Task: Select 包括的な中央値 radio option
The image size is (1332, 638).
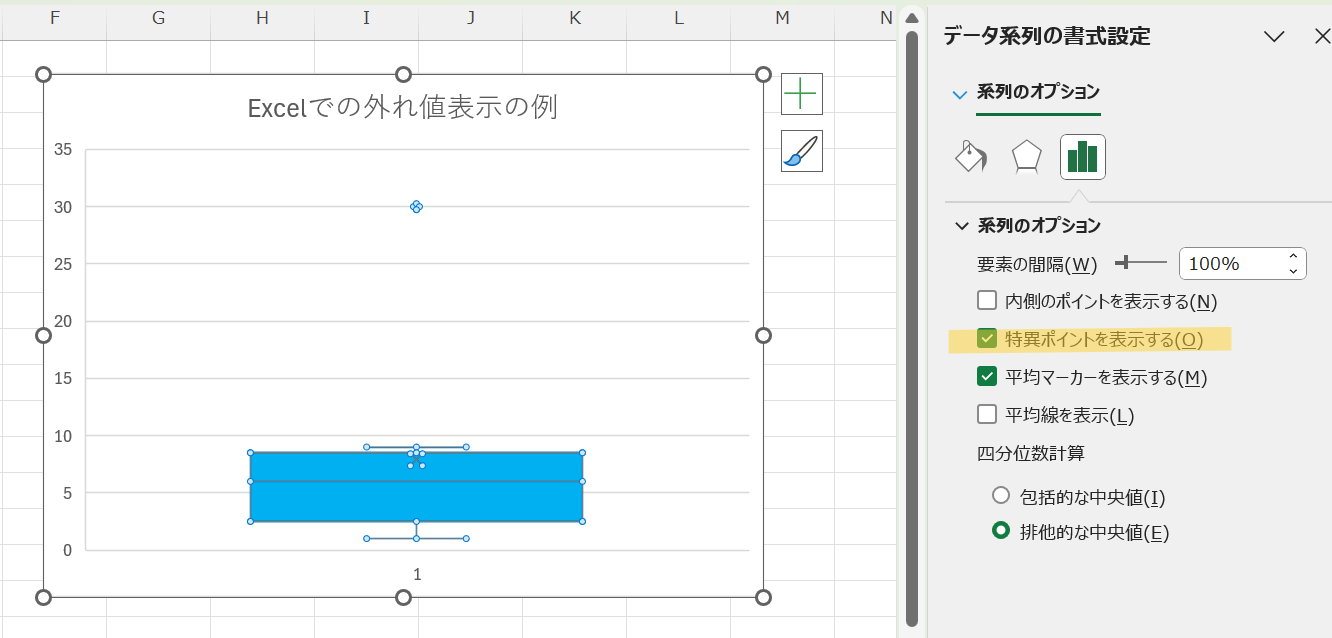Action: 1001,496
